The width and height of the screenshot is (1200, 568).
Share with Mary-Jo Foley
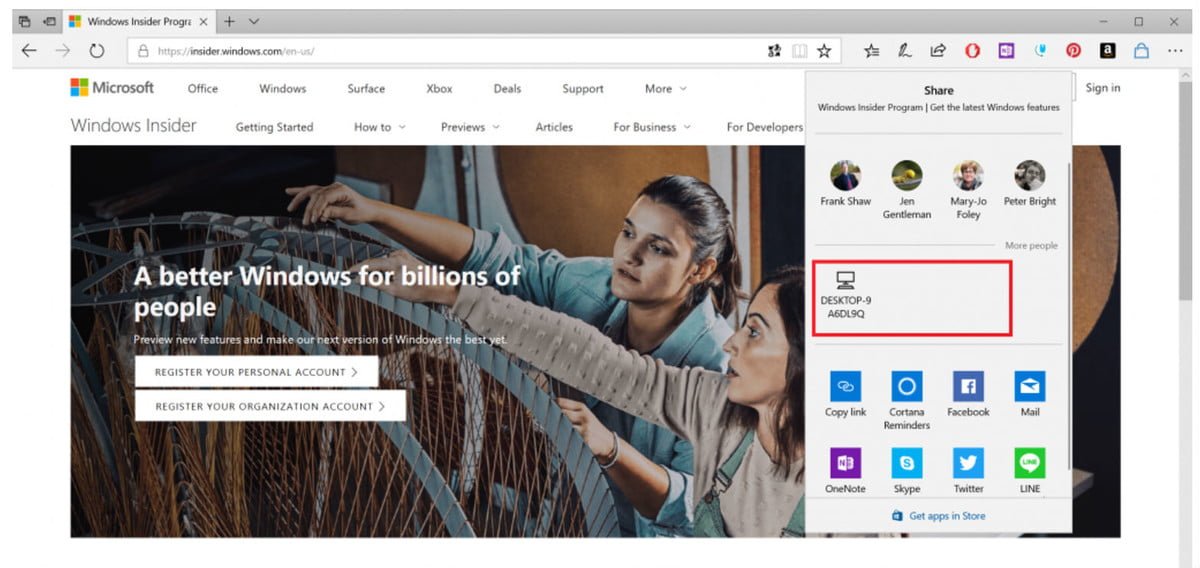click(x=968, y=190)
